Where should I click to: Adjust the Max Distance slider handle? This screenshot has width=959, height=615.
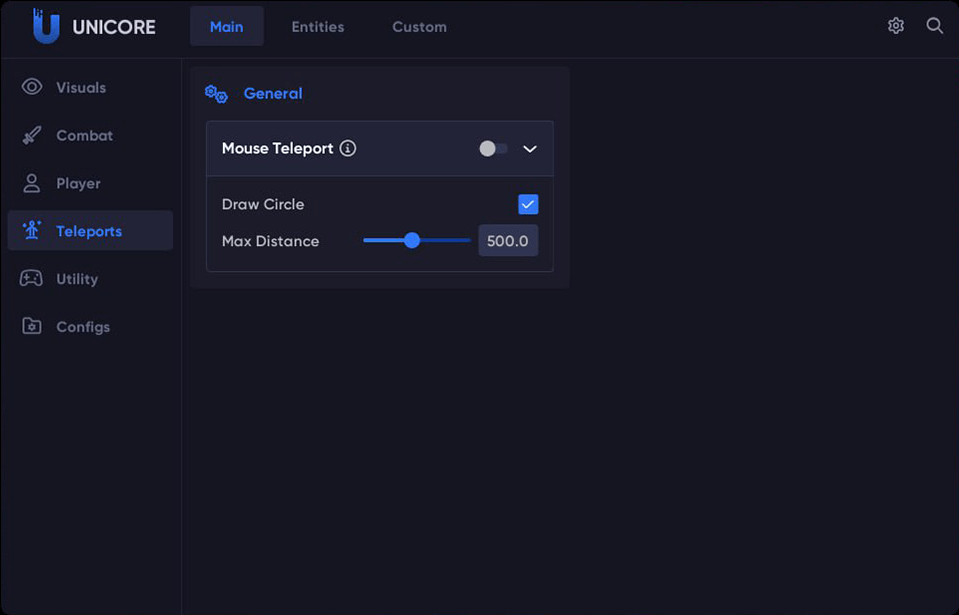pos(413,240)
